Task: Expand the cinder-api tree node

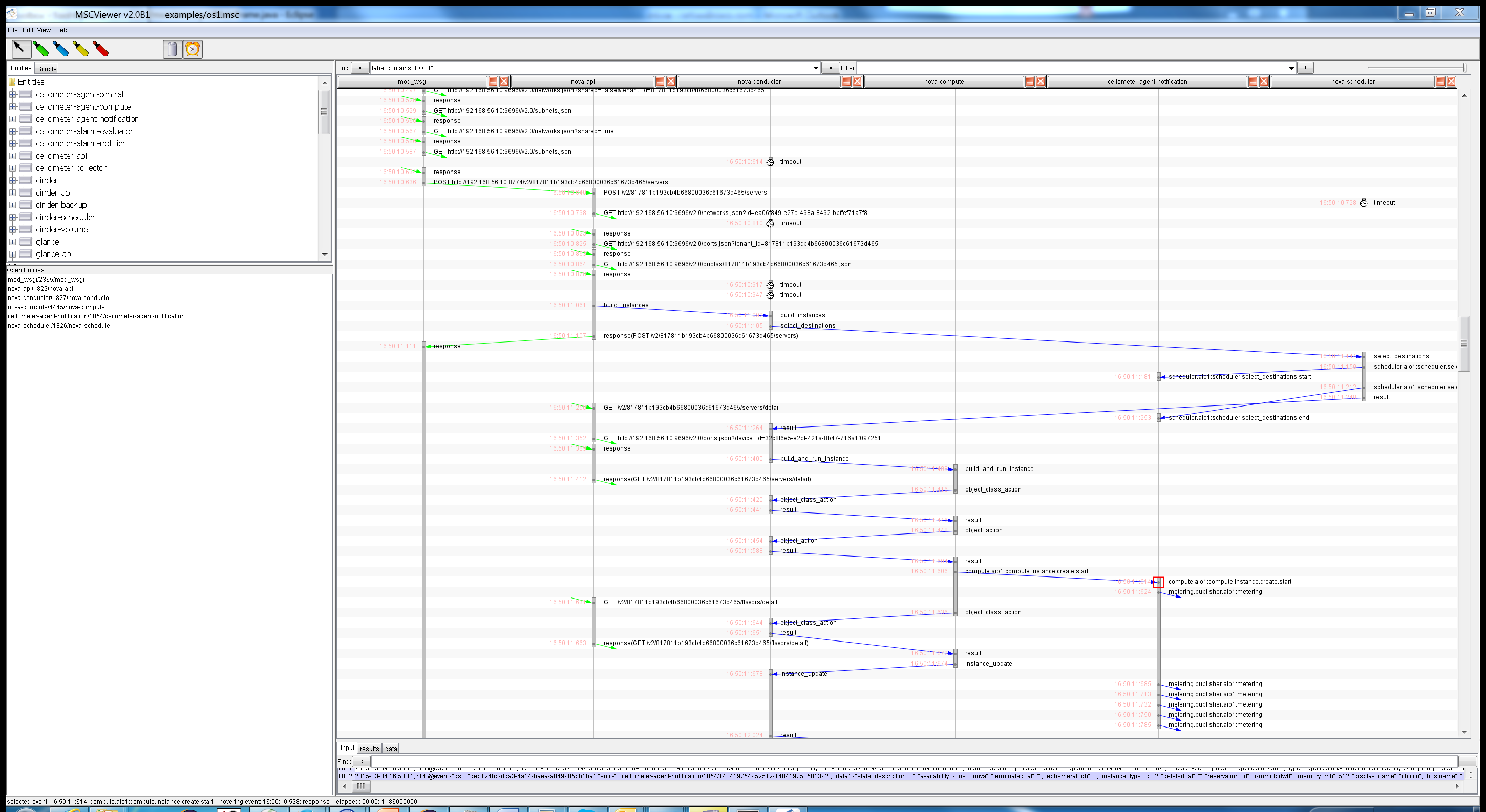Action: click(13, 193)
